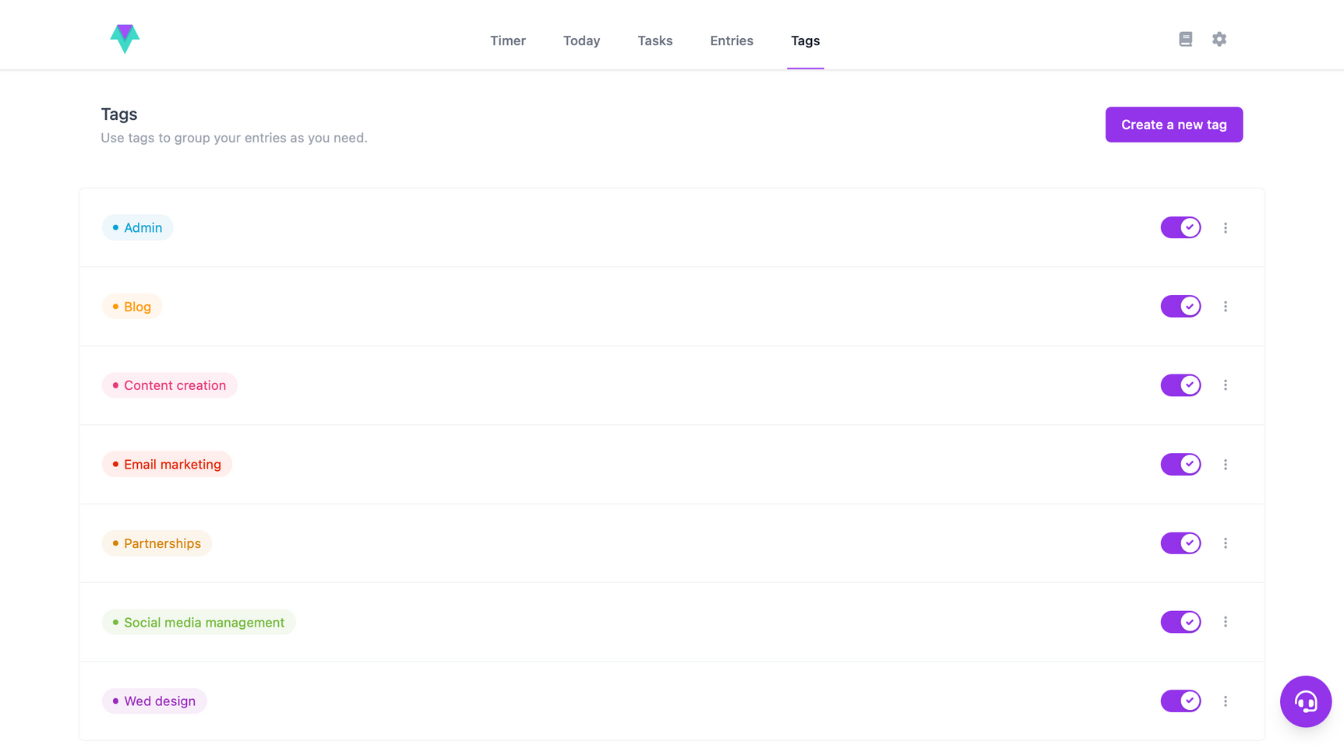The height and width of the screenshot is (756, 1344).
Task: Click the Blog tag badge
Action: coord(132,307)
